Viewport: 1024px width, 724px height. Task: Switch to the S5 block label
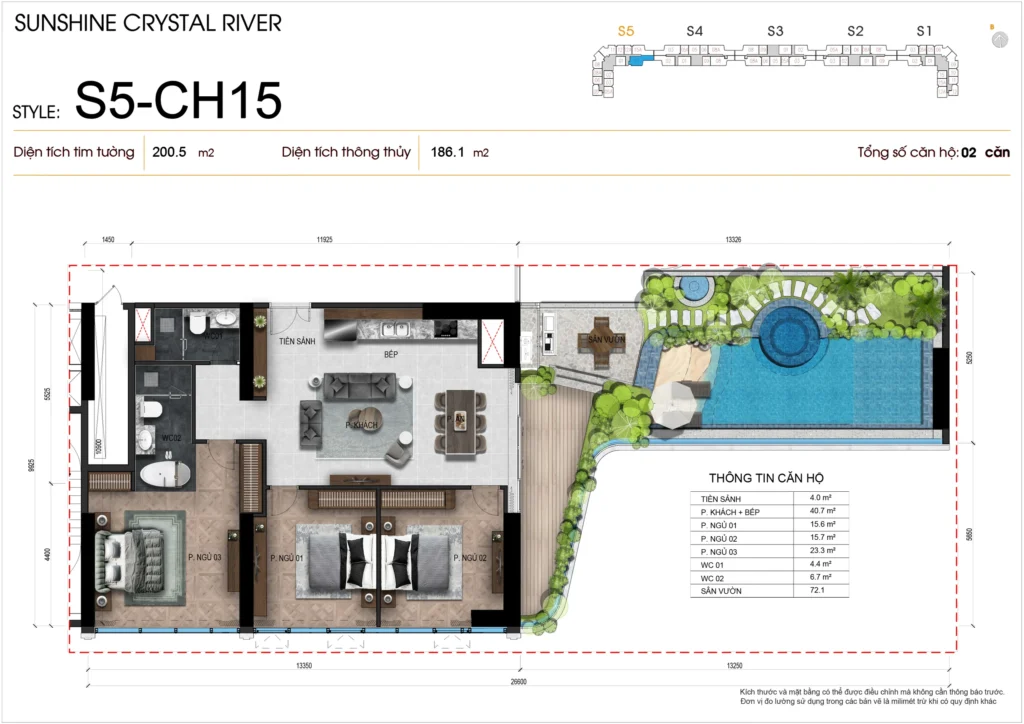click(x=626, y=32)
